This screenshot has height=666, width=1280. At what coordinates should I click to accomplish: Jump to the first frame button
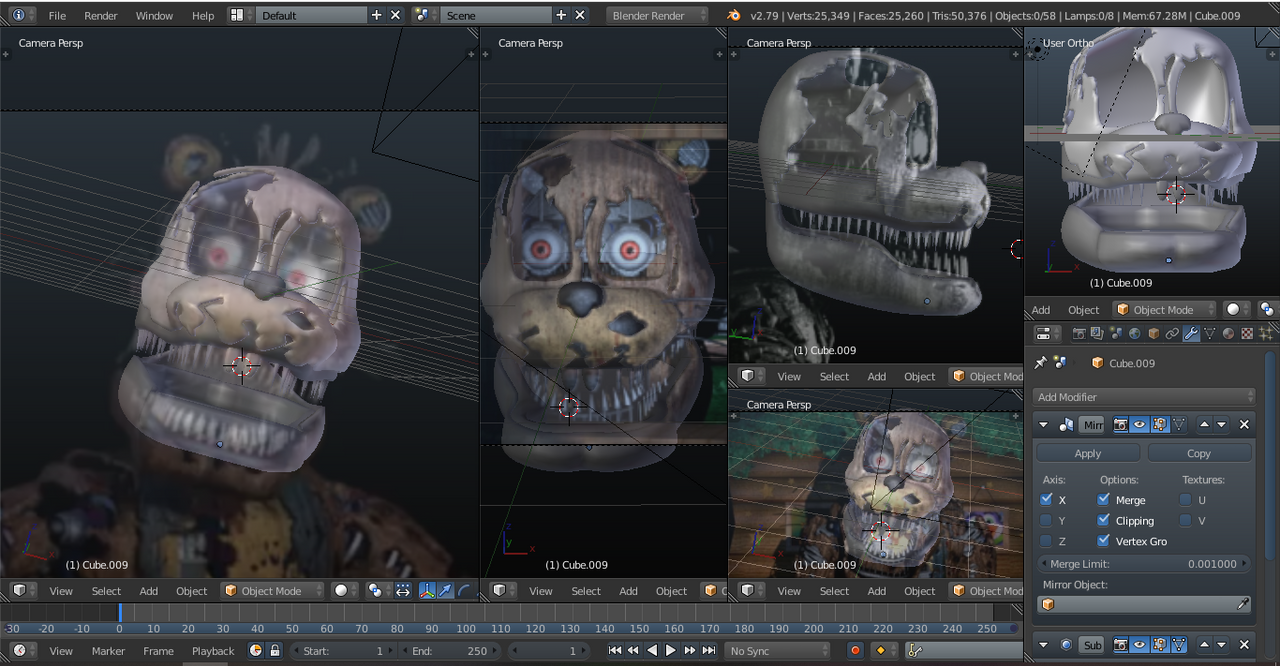click(x=614, y=650)
